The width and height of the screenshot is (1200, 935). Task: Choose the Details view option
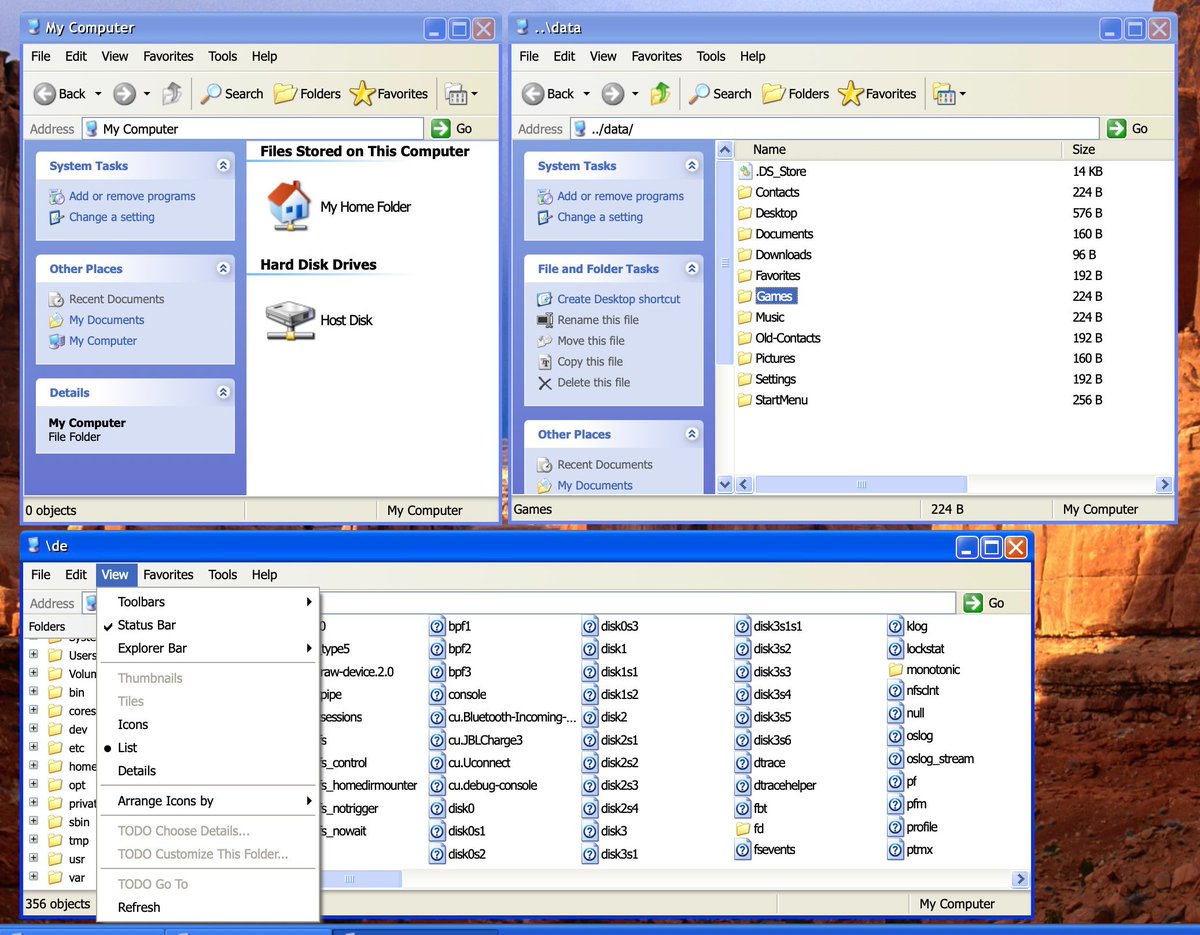208,771
